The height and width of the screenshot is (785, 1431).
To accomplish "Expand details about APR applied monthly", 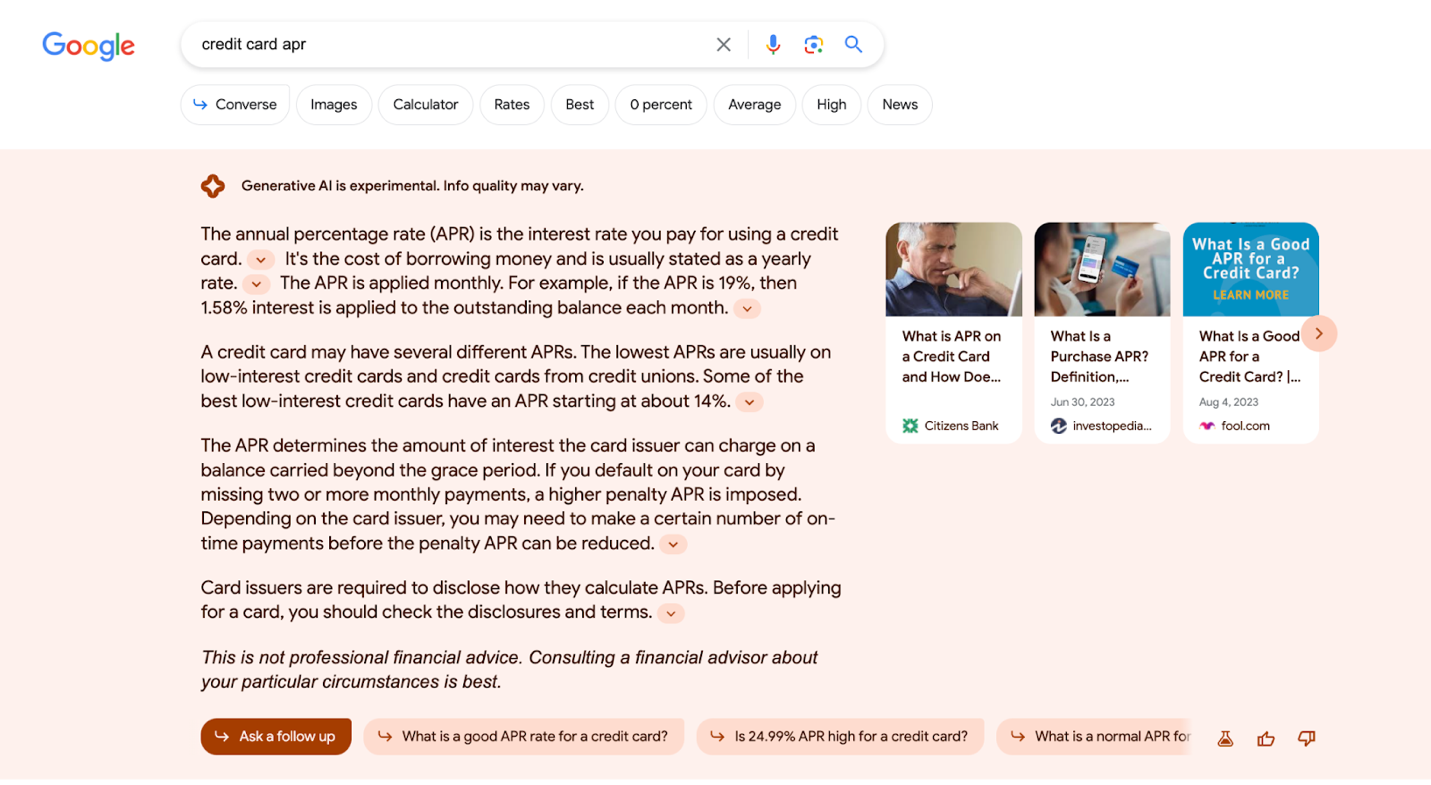I will point(747,308).
